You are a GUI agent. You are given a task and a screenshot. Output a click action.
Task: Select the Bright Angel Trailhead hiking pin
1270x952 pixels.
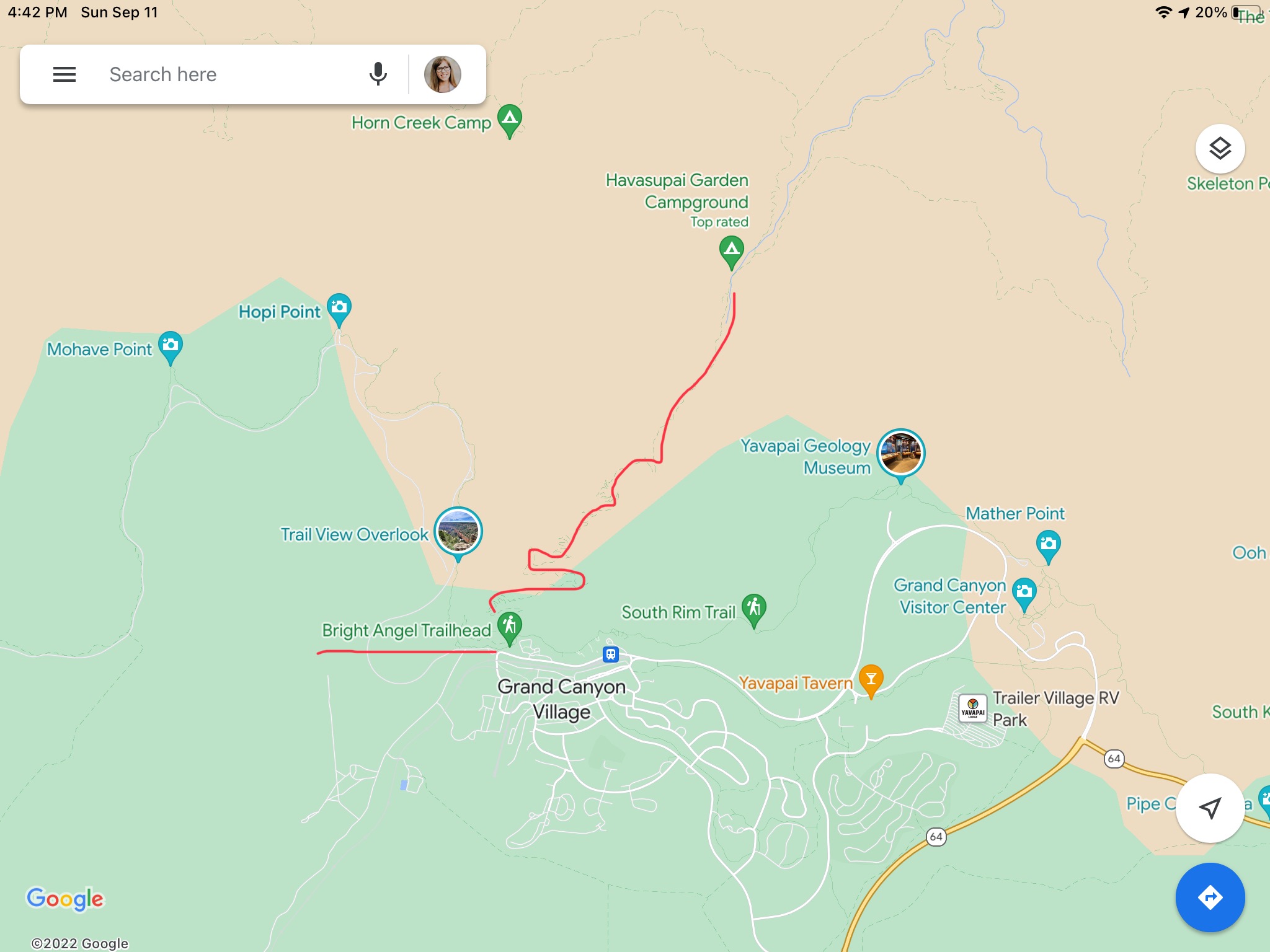click(x=510, y=628)
